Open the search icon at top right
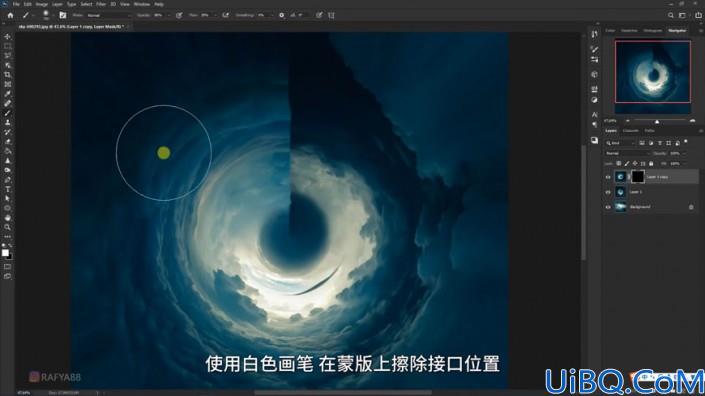The width and height of the screenshot is (705, 396). (x=670, y=15)
